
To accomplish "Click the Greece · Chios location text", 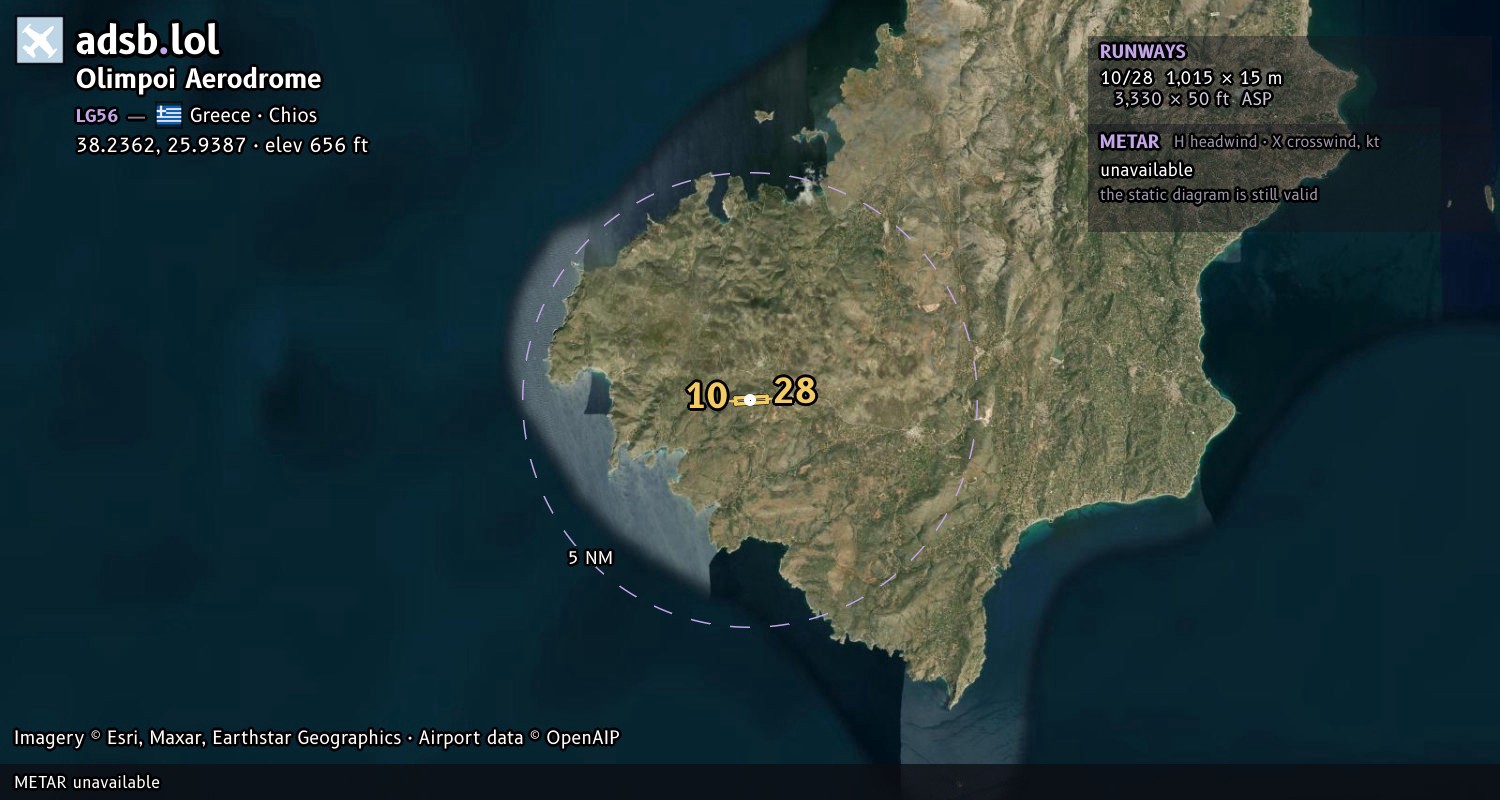I will tap(253, 115).
